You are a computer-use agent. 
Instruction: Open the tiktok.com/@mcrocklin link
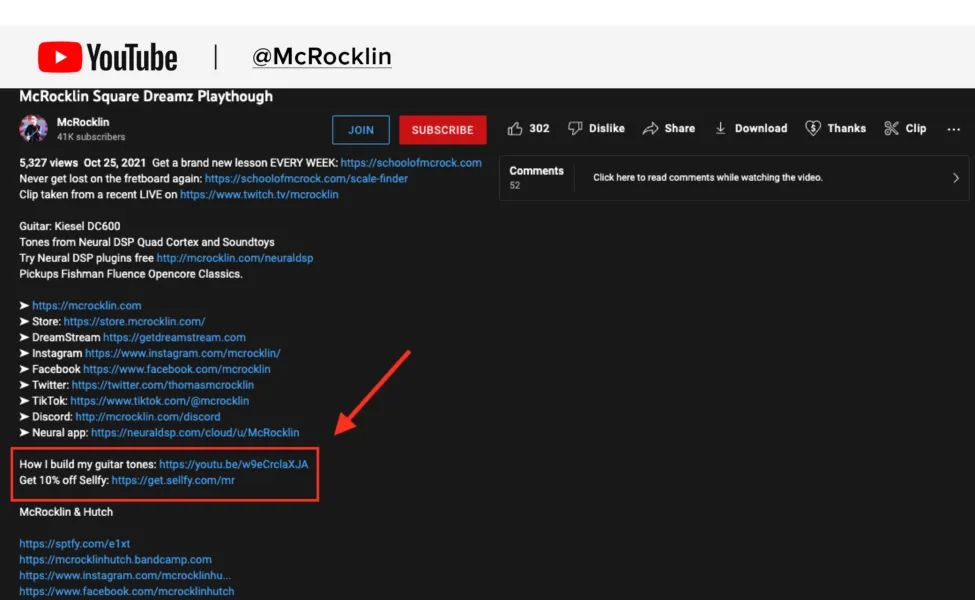pos(160,401)
